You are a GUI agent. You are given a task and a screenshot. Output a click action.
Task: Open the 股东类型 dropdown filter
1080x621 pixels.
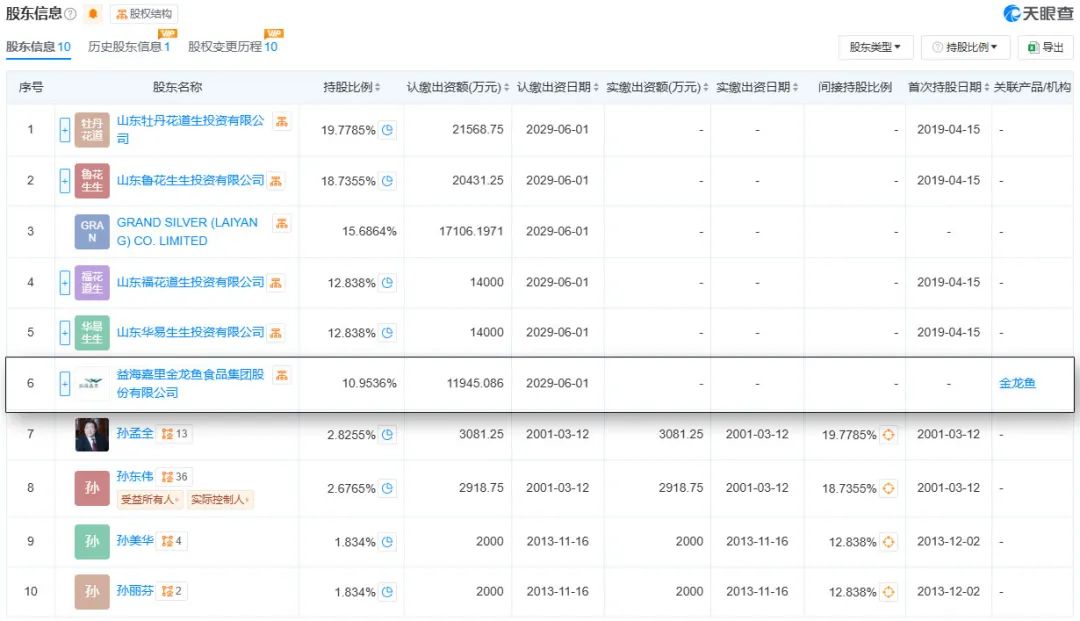point(875,47)
